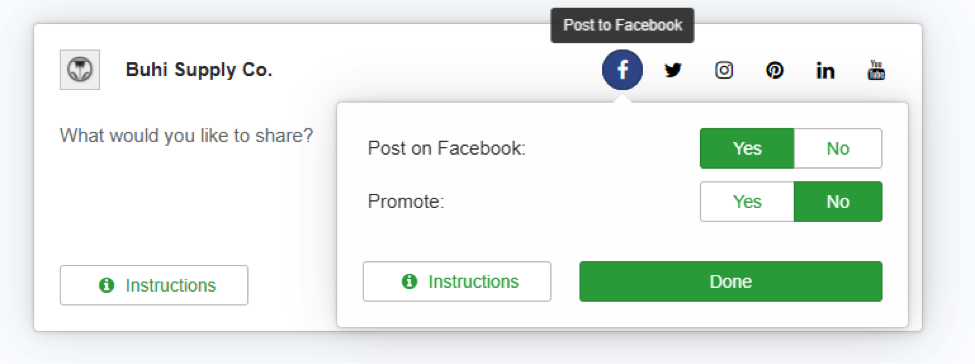Viewport: 975px width, 364px height.
Task: Confirm settings with the Done button
Action: click(x=731, y=281)
